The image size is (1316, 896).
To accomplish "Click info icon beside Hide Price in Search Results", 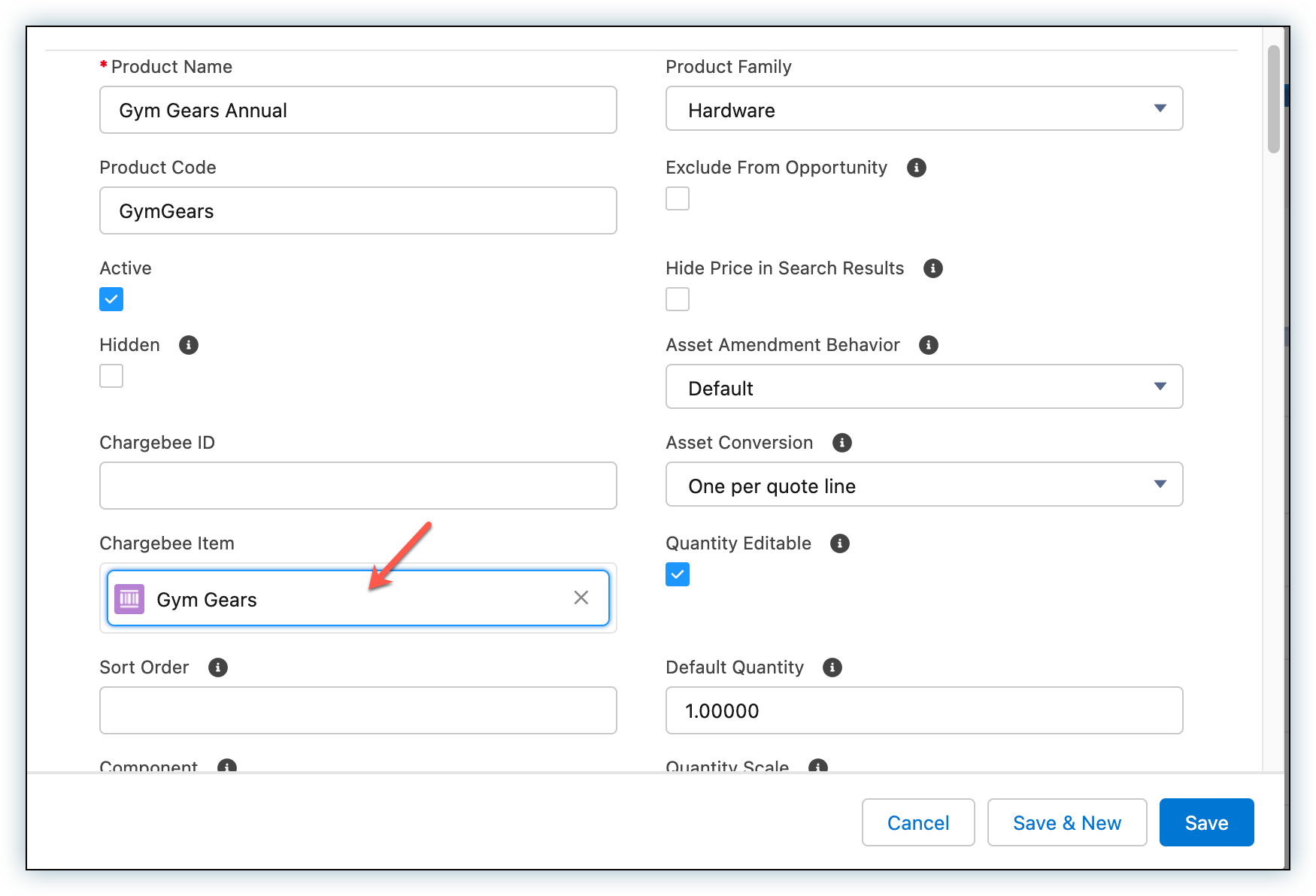I will tap(932, 268).
